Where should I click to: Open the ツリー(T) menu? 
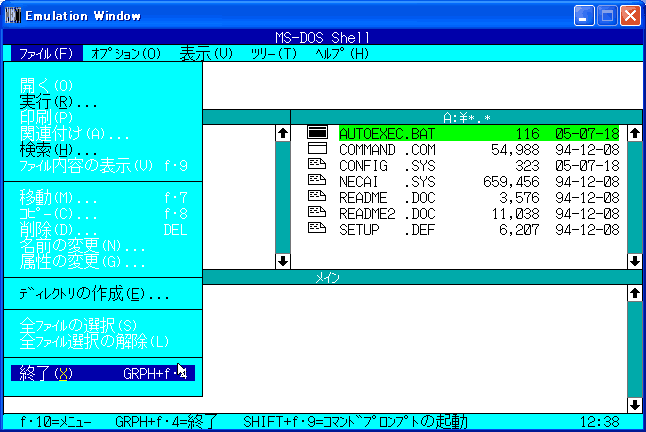click(274, 54)
